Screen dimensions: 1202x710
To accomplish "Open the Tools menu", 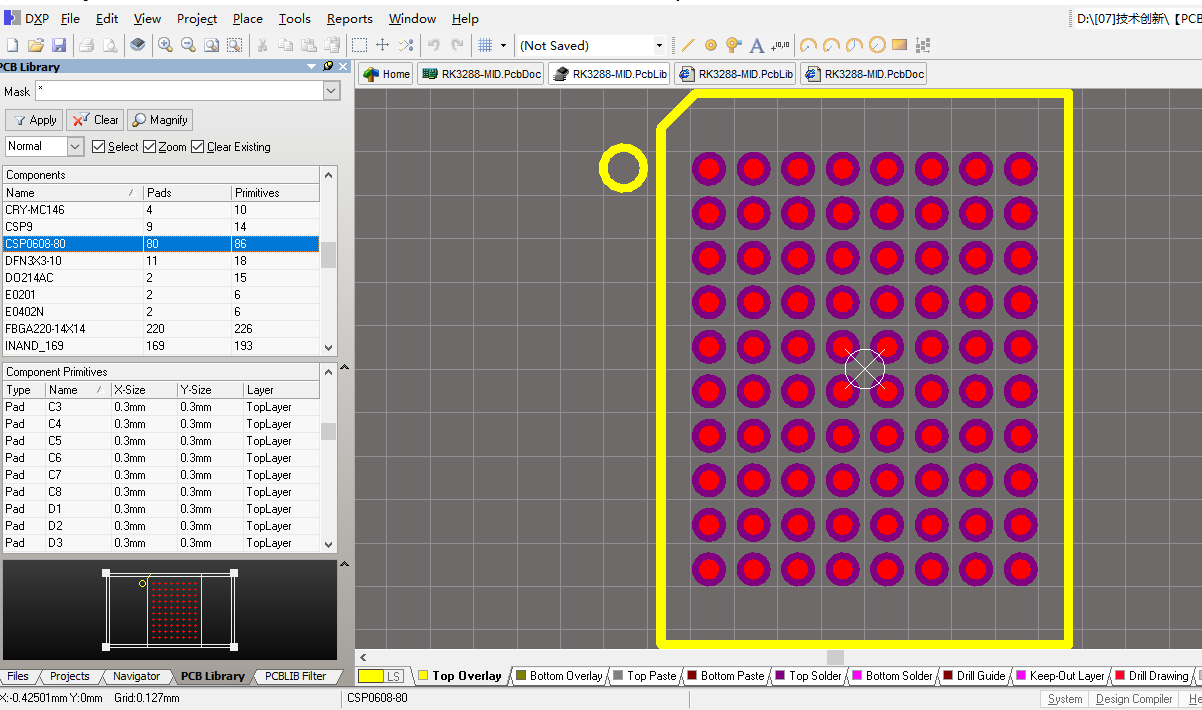I will tap(294, 18).
